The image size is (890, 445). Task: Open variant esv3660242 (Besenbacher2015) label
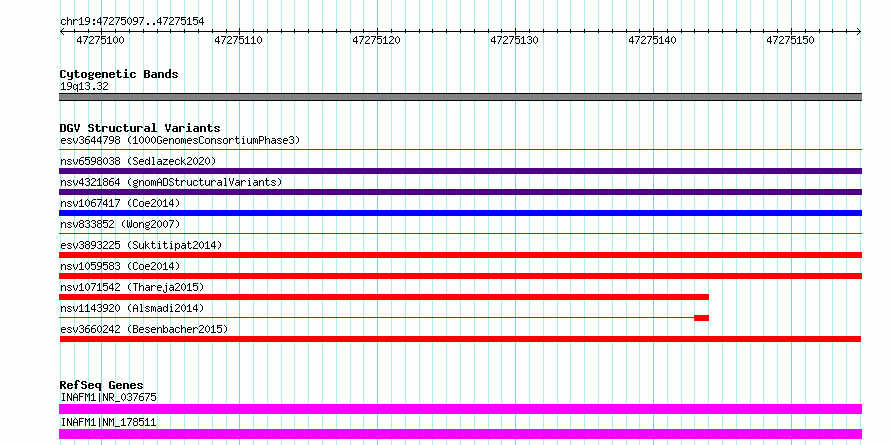[144, 329]
